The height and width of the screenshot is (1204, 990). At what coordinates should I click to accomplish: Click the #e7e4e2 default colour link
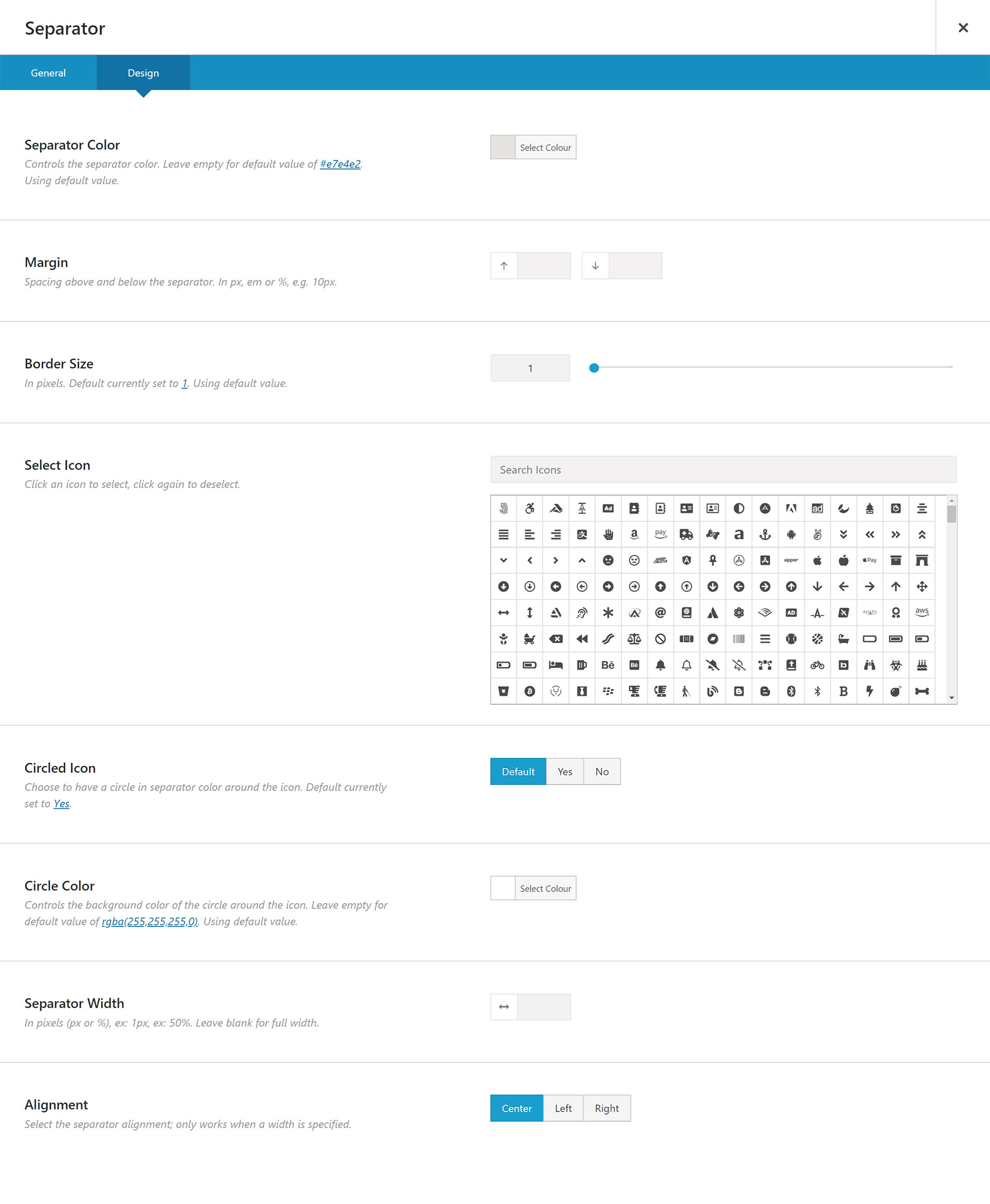[340, 164]
